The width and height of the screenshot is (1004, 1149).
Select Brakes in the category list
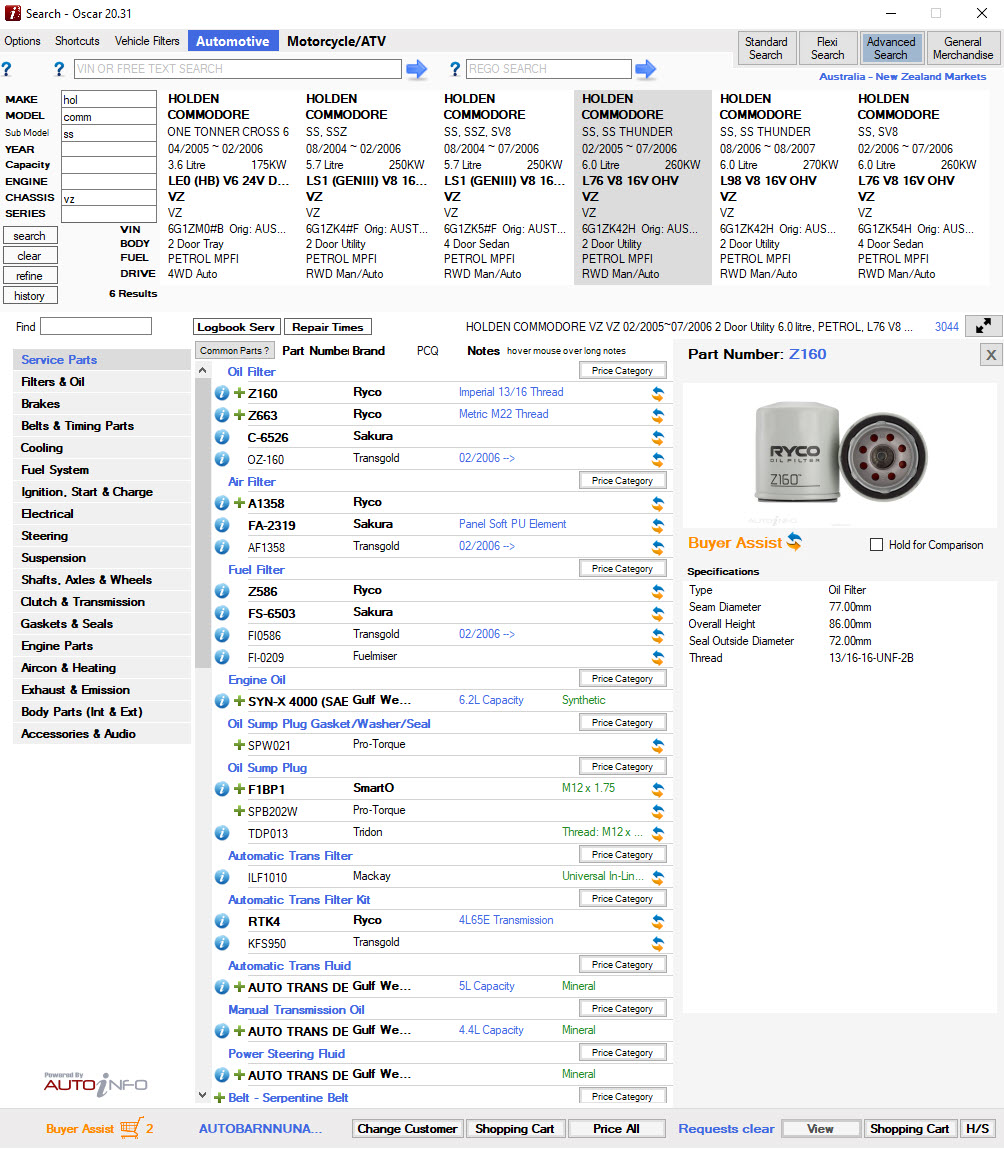click(41, 404)
